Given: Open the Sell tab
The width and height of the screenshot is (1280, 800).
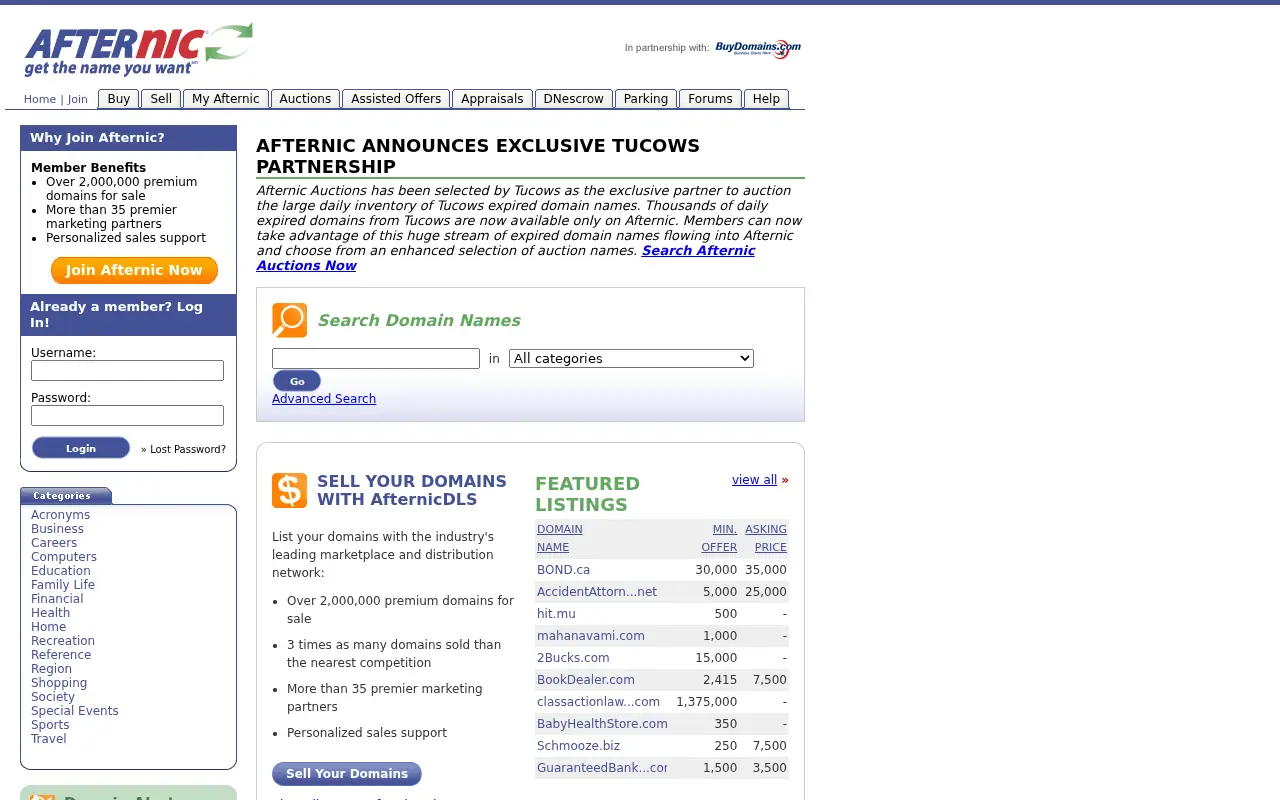Looking at the screenshot, I should pyautogui.click(x=161, y=99).
